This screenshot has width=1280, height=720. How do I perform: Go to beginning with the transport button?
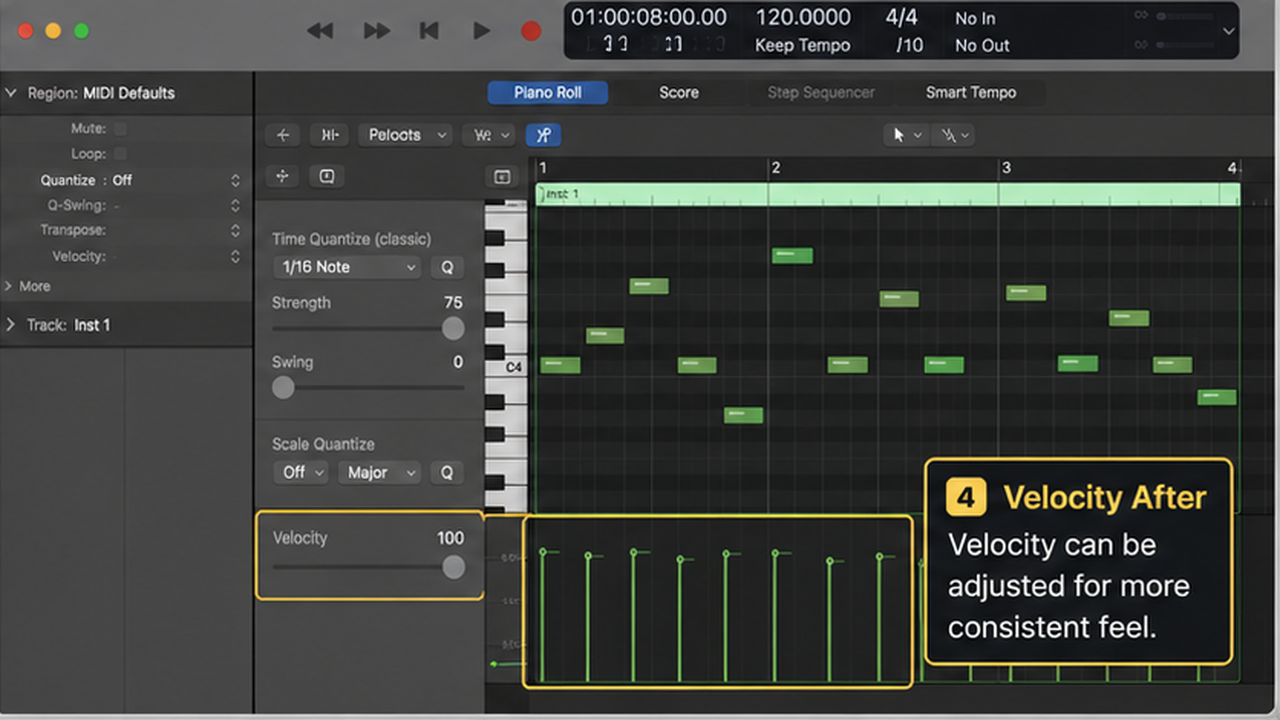(x=429, y=31)
